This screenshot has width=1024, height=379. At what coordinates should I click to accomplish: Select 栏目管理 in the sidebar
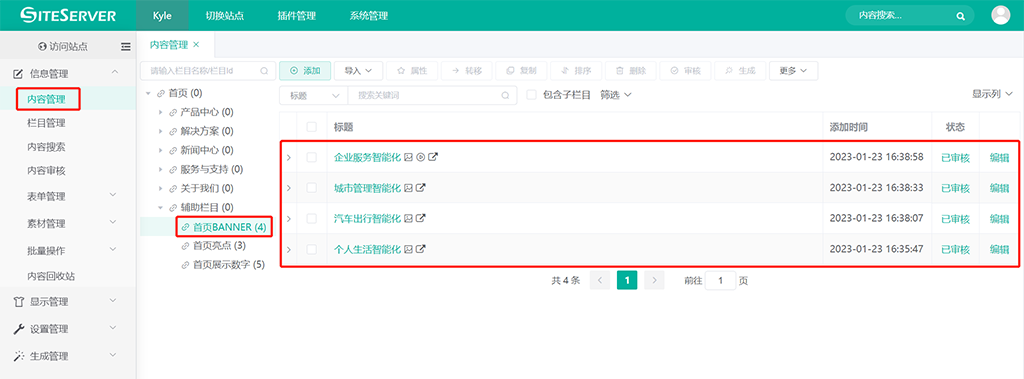(46, 123)
